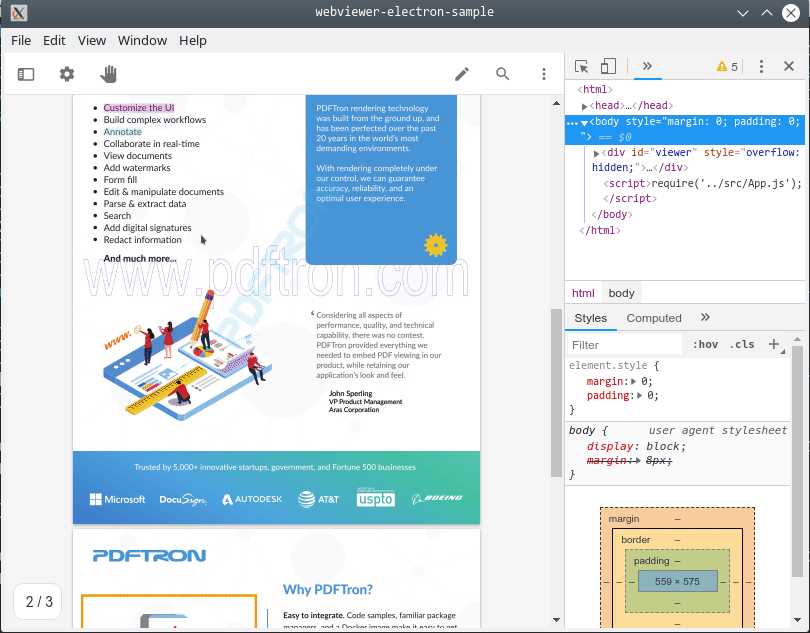
Task: Open viewer three-dot overflow menu
Action: point(544,74)
